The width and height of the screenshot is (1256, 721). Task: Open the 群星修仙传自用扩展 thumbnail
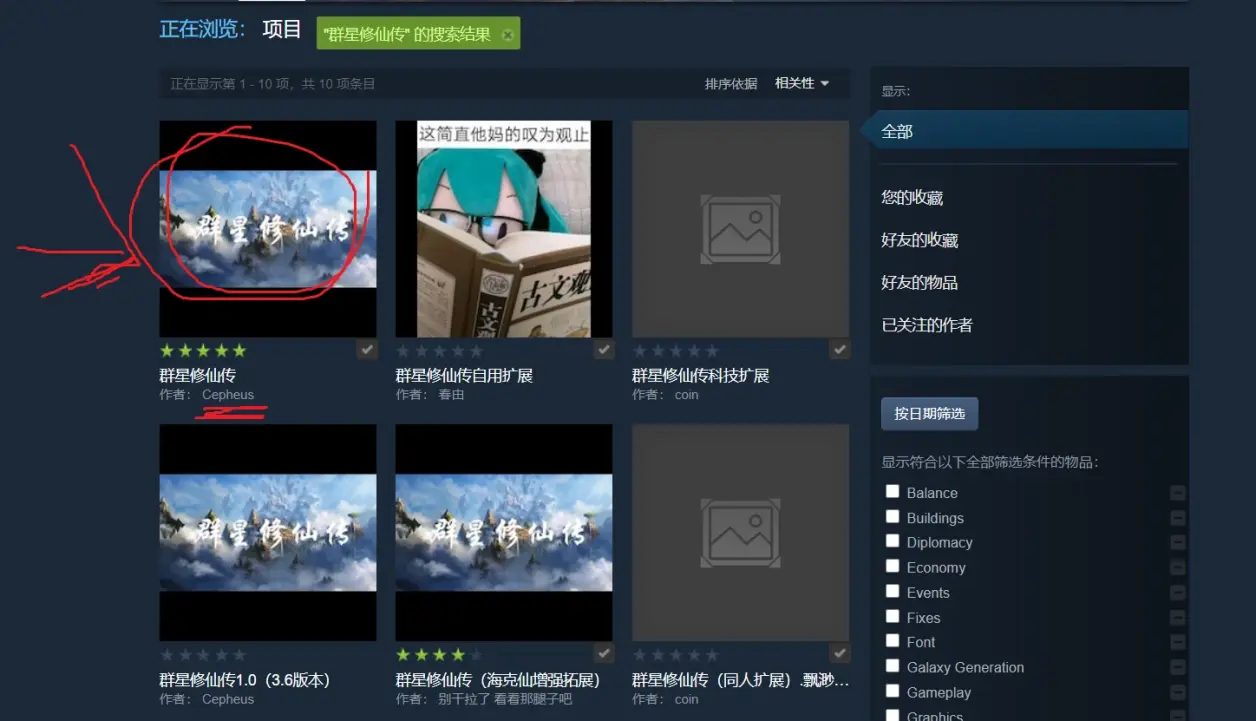click(x=504, y=229)
